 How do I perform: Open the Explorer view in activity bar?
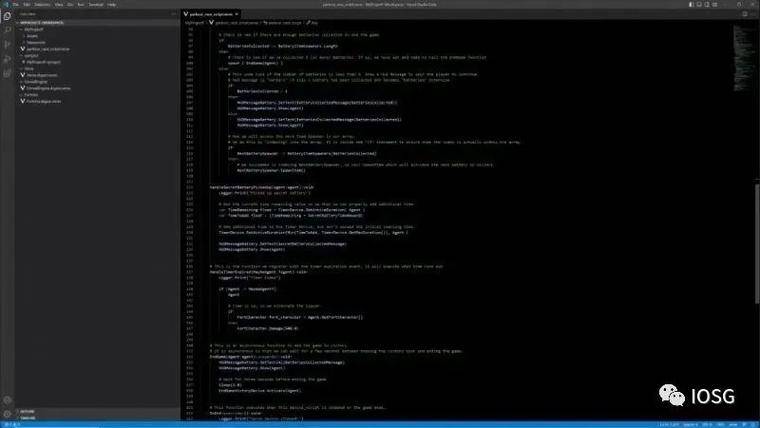7,16
